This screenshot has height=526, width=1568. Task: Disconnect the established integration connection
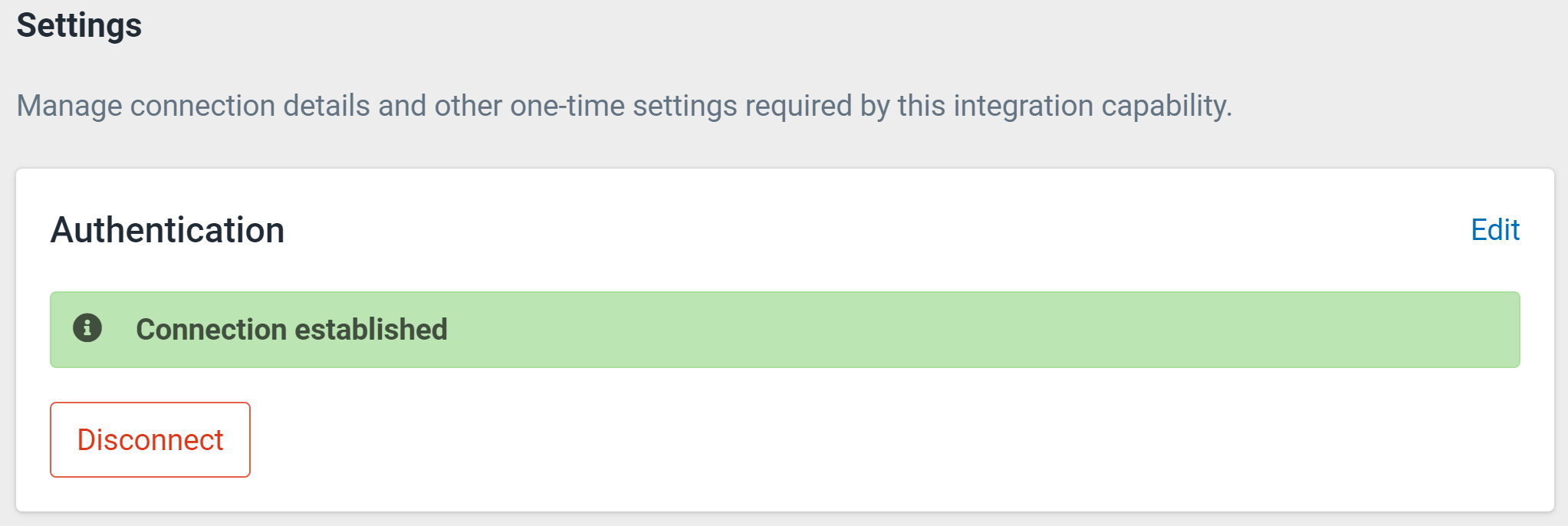(150, 439)
